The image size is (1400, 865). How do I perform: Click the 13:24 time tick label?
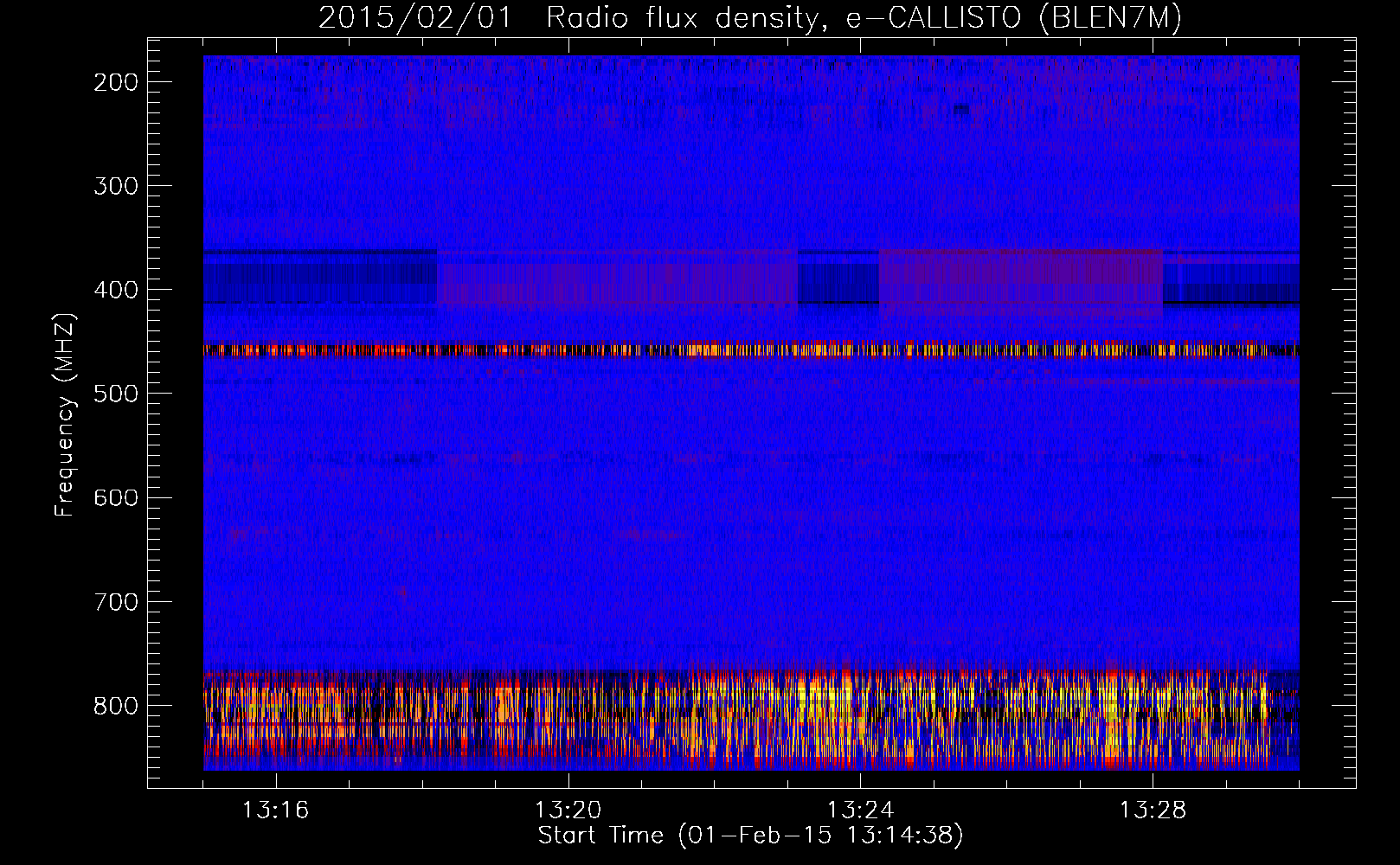[860, 811]
